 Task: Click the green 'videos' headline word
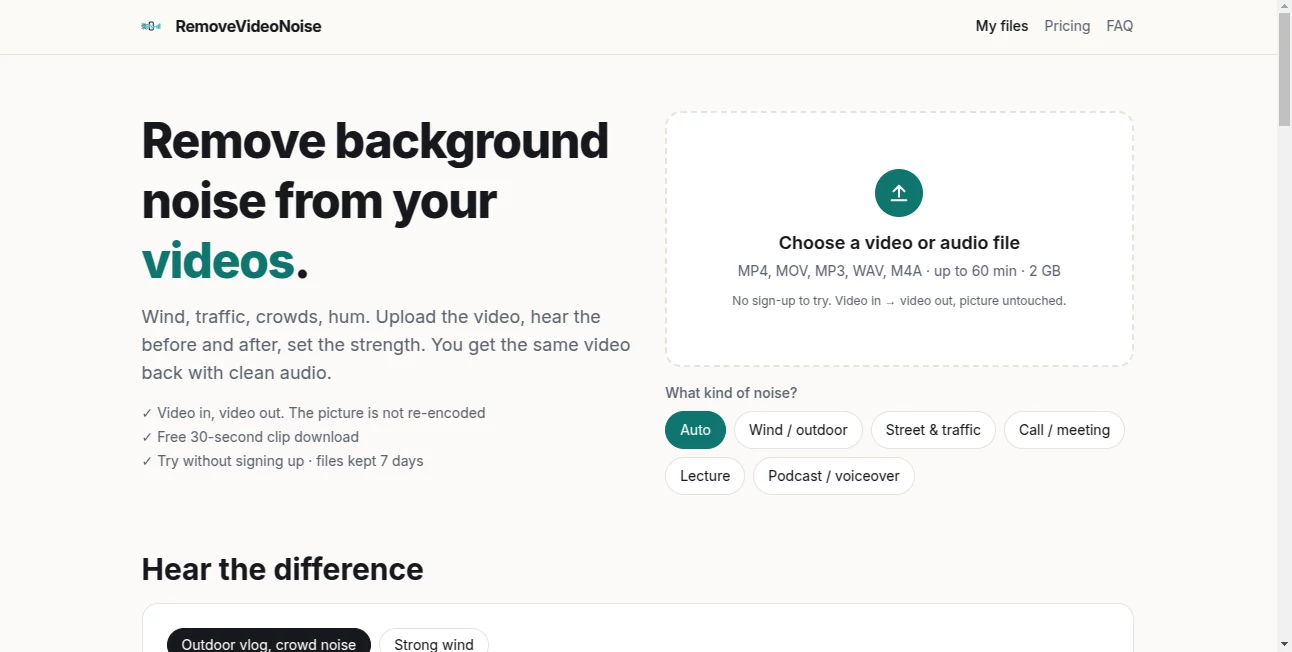coord(218,260)
